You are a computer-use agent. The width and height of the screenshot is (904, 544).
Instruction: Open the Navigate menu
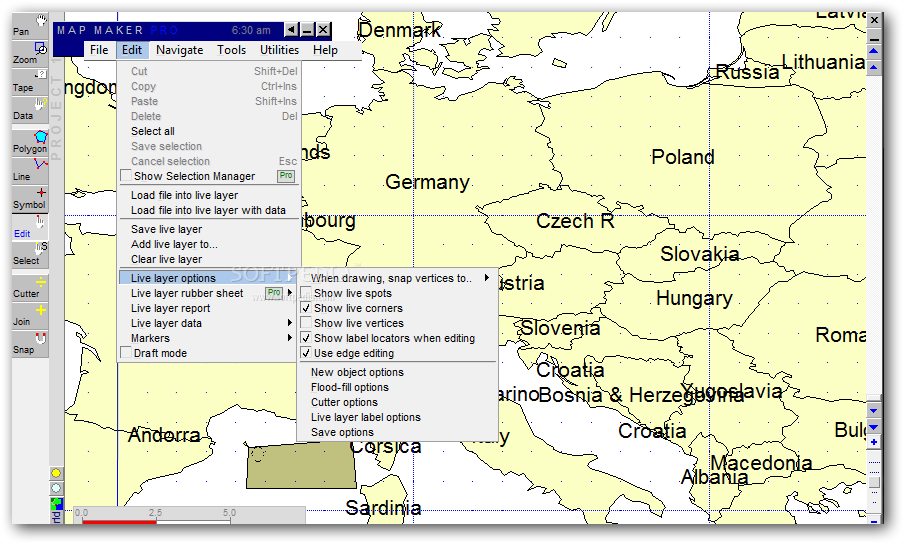pos(180,50)
